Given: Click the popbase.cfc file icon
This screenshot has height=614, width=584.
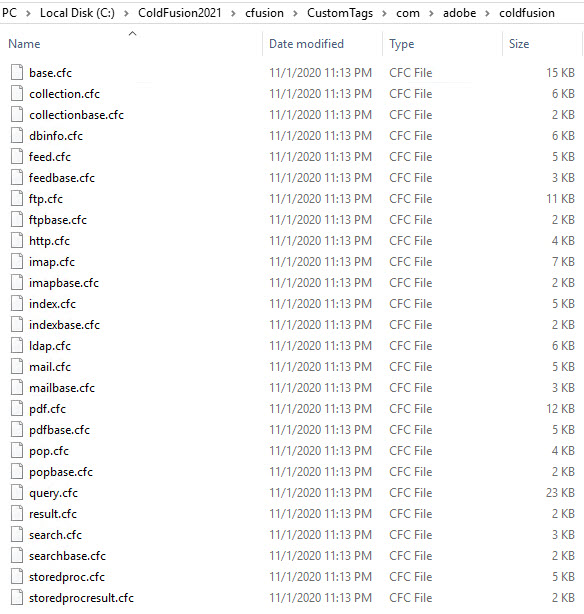Looking at the screenshot, I should (17, 471).
